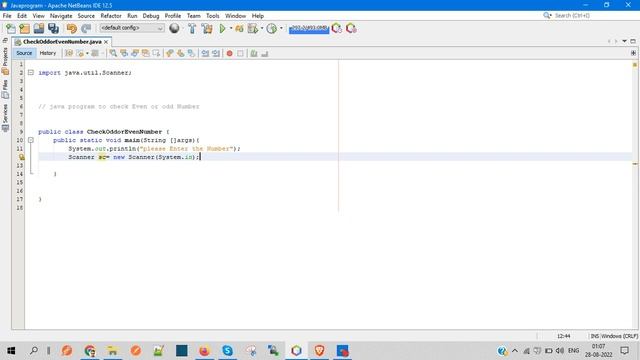Open the Debug menu
The width and height of the screenshot is (640, 360).
click(x=151, y=16)
